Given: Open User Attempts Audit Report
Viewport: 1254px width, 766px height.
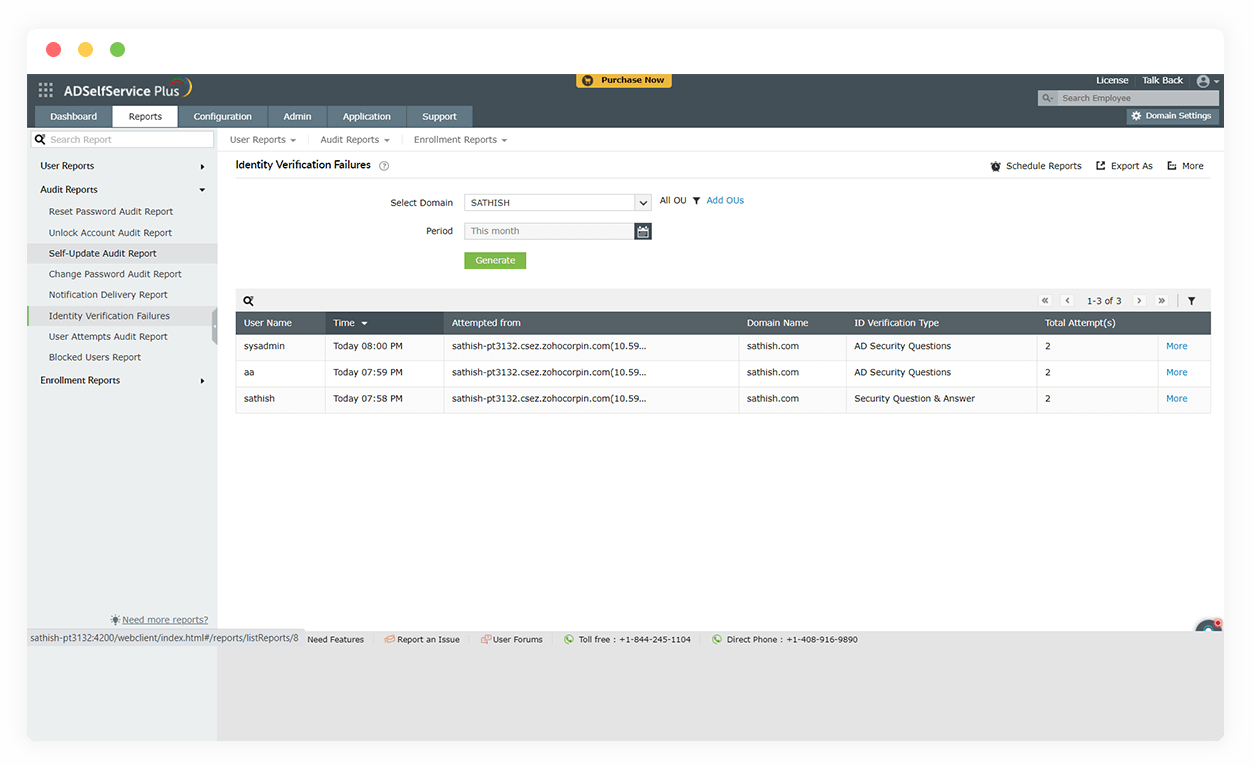Looking at the screenshot, I should point(108,337).
